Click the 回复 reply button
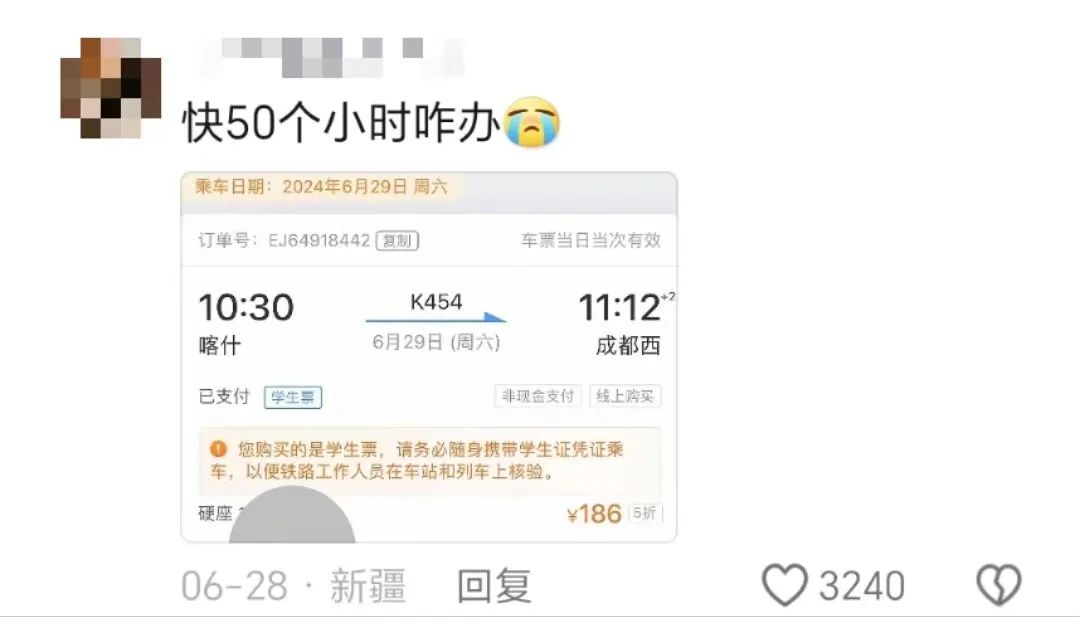 [x=495, y=586]
